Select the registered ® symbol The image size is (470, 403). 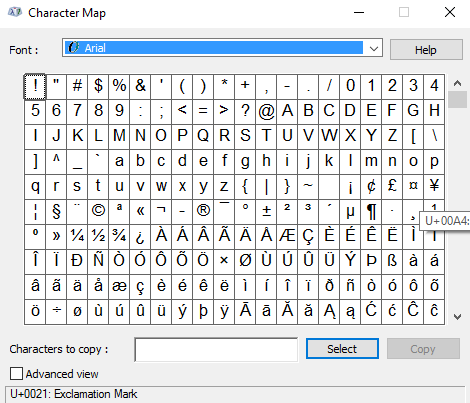click(x=203, y=212)
